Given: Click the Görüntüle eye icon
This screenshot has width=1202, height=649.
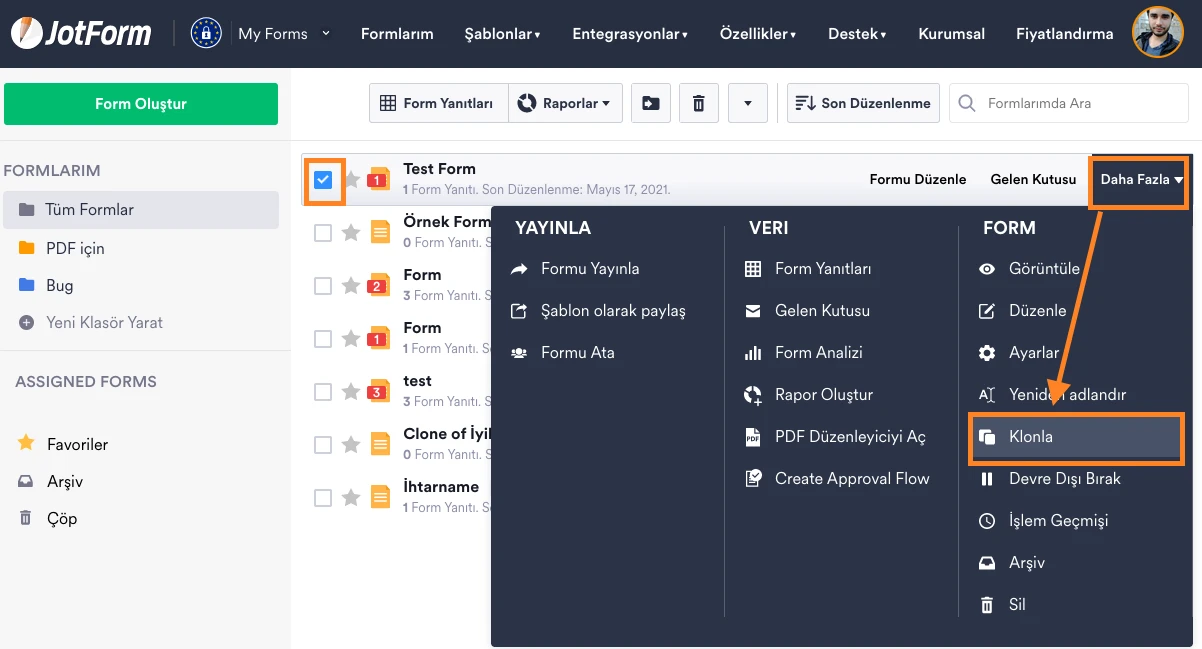Looking at the screenshot, I should (x=987, y=269).
